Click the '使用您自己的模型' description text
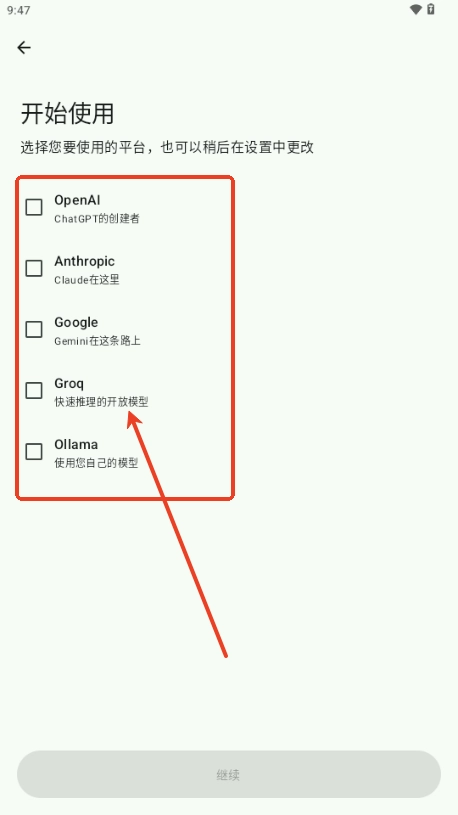Image resolution: width=458 pixels, height=815 pixels. 96,463
